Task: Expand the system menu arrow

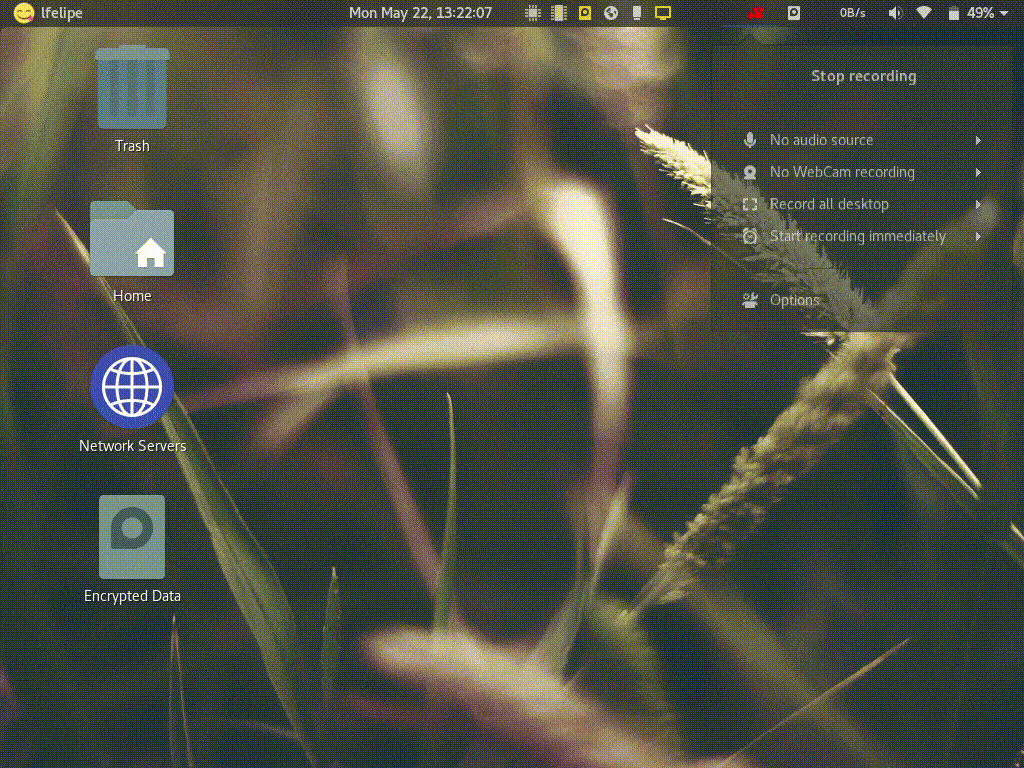Action: pos(1004,13)
